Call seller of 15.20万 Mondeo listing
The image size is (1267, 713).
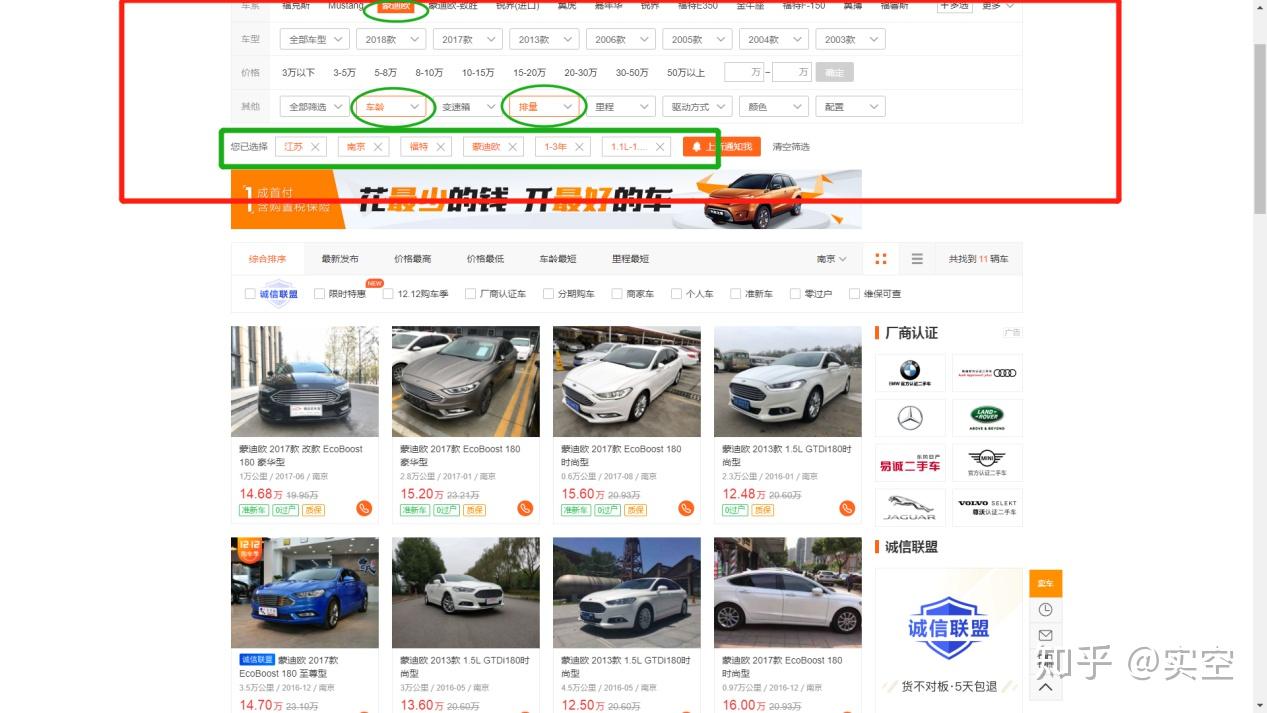tap(525, 508)
